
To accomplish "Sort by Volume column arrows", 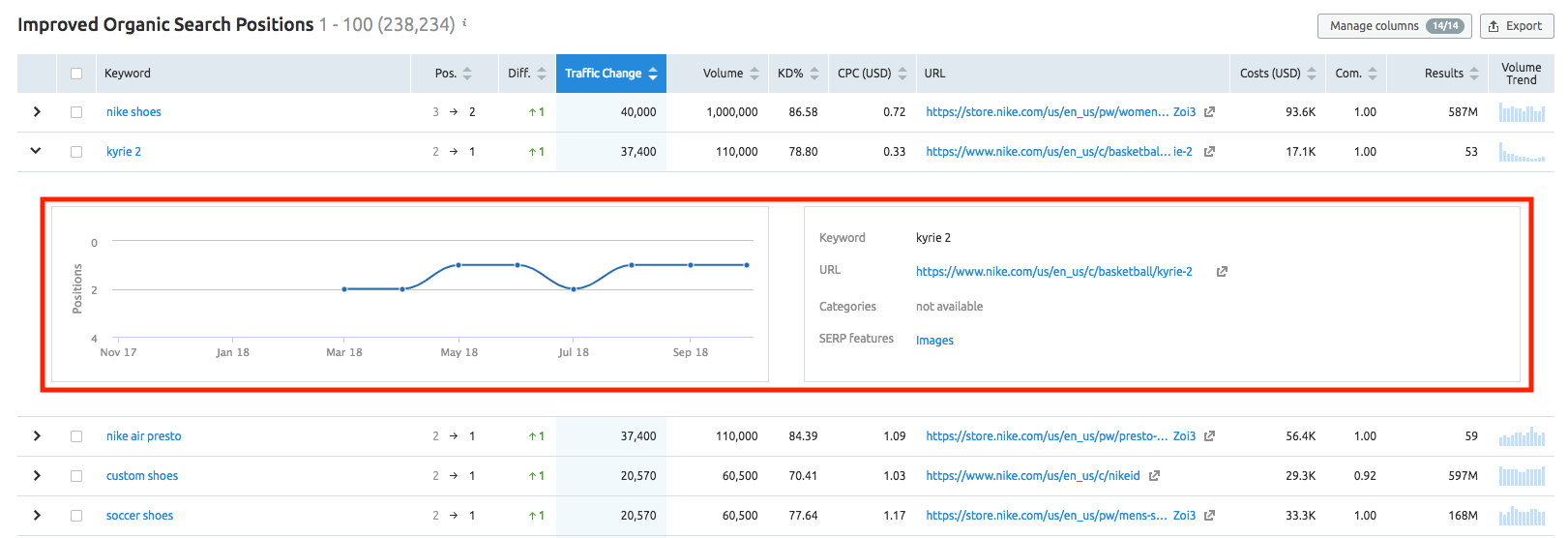I will (754, 74).
